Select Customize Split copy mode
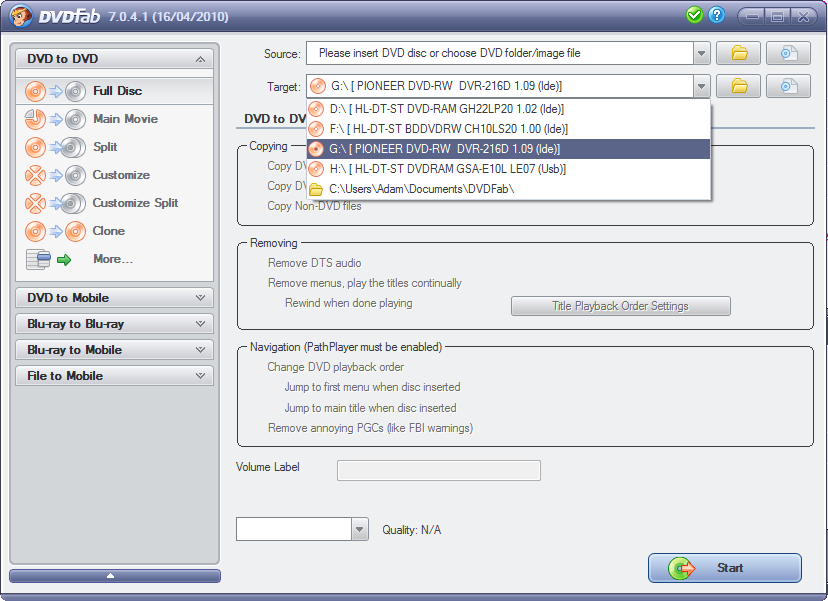Viewport: 828px width, 601px height. click(115, 203)
